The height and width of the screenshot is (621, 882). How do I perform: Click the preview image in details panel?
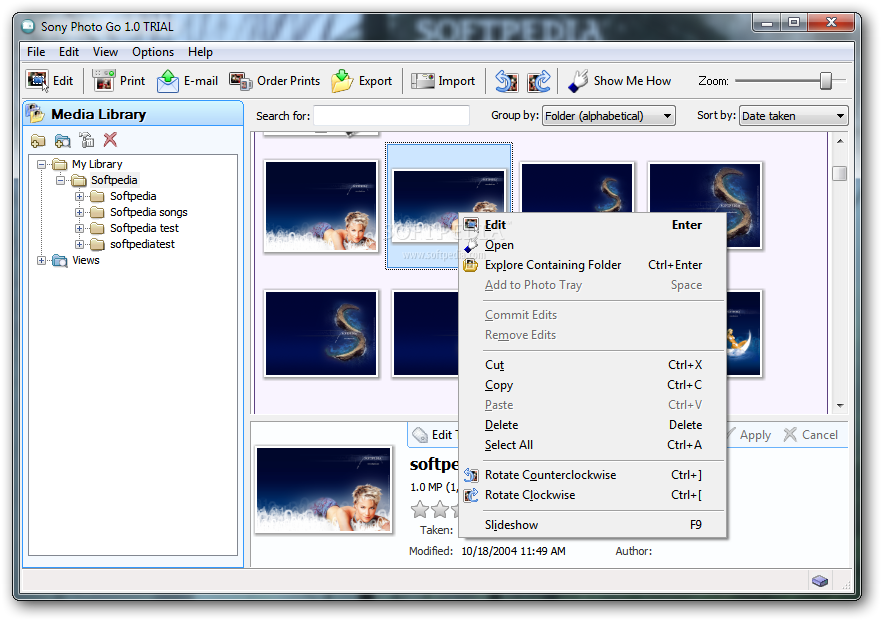point(323,489)
